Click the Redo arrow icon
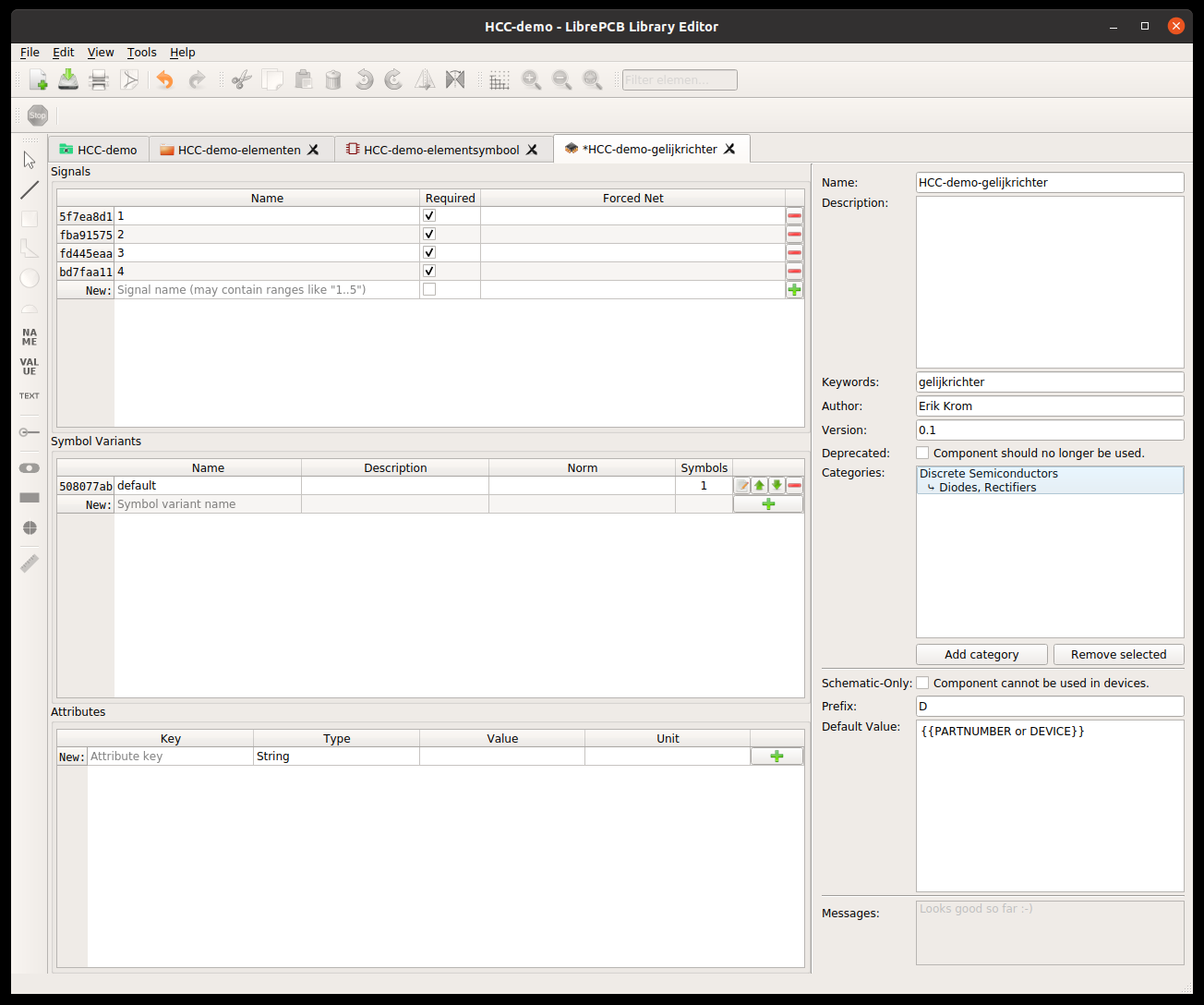Screen dimensions: 1204x1005 point(196,80)
